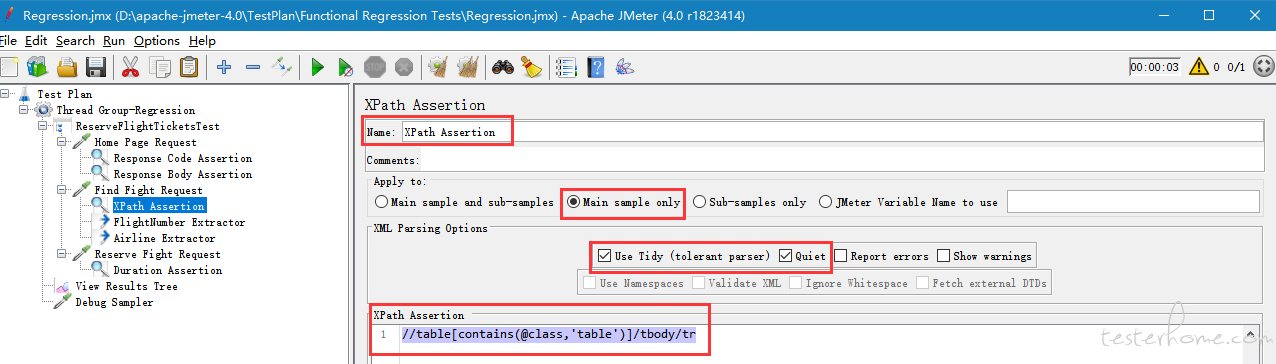Click the Stop sign icon
The height and width of the screenshot is (364, 1276).
(375, 67)
